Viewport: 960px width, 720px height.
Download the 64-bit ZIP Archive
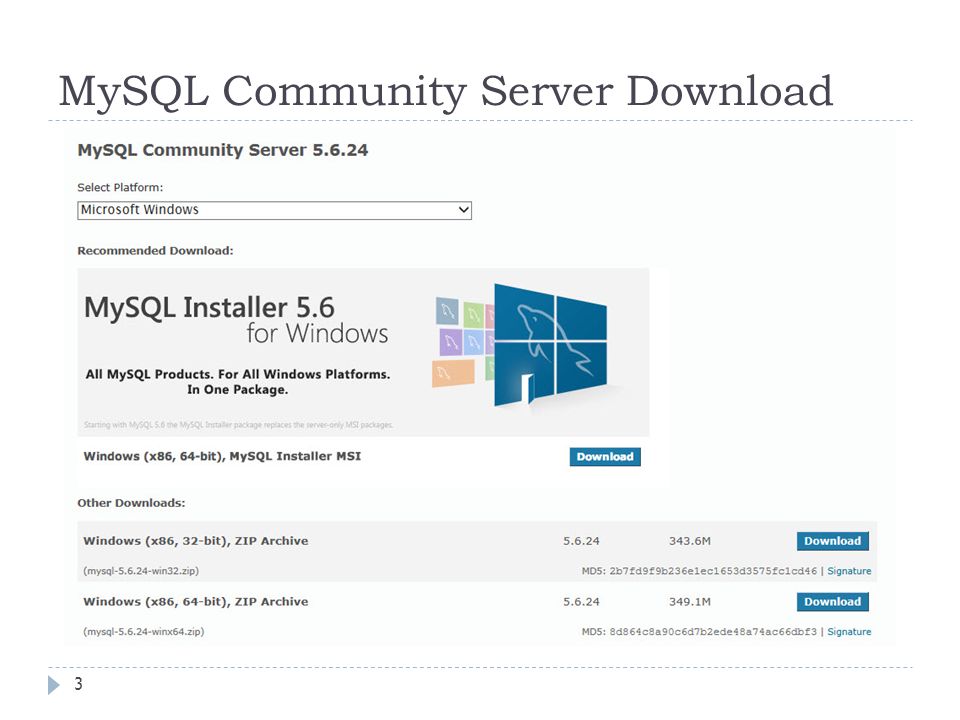click(x=832, y=602)
